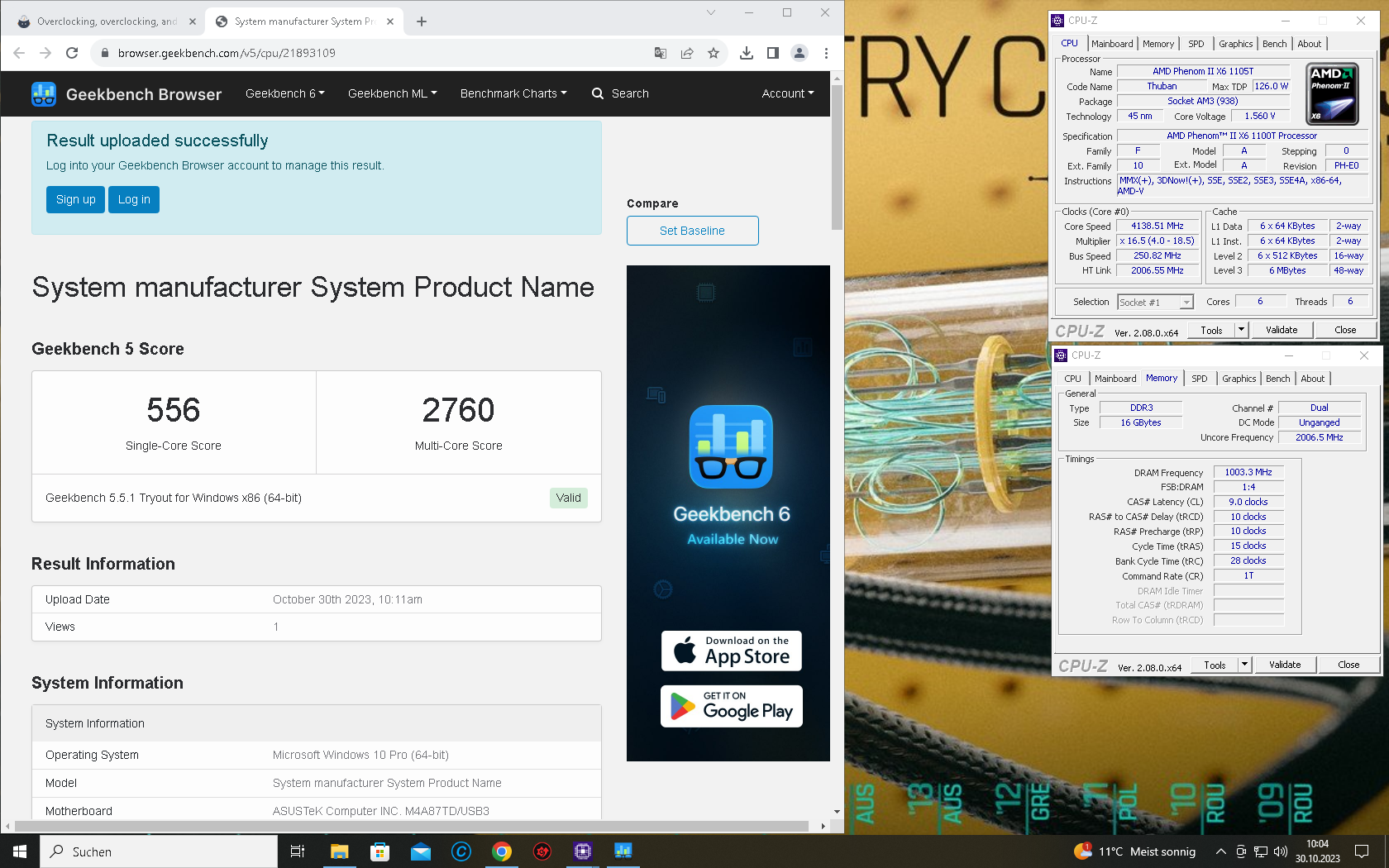Click Tools button in upper CPU-Z window
This screenshot has height=868, width=1389.
point(1211,330)
